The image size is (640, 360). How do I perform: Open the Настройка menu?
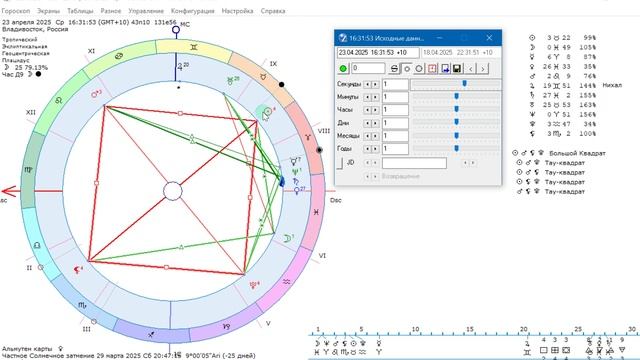pos(238,11)
